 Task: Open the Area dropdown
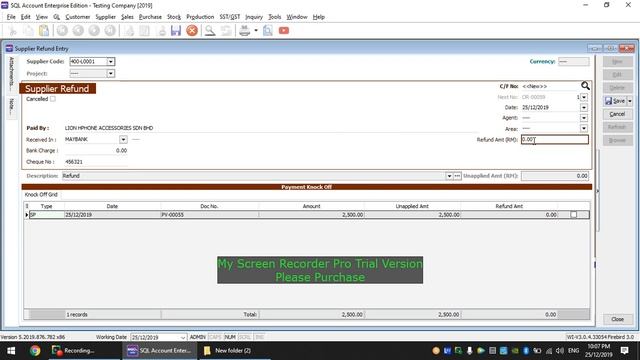(584, 129)
